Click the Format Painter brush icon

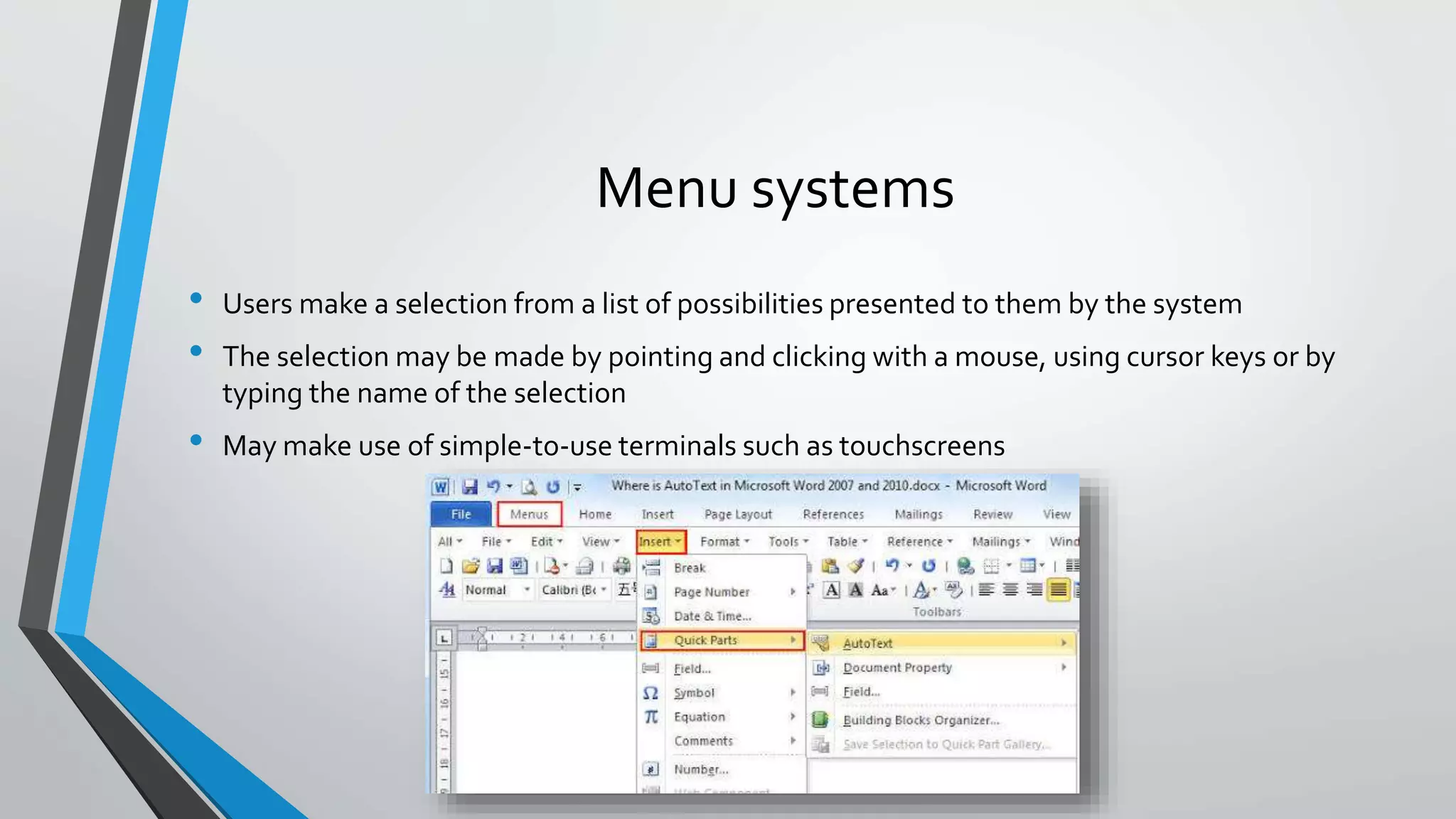pyautogui.click(x=856, y=566)
